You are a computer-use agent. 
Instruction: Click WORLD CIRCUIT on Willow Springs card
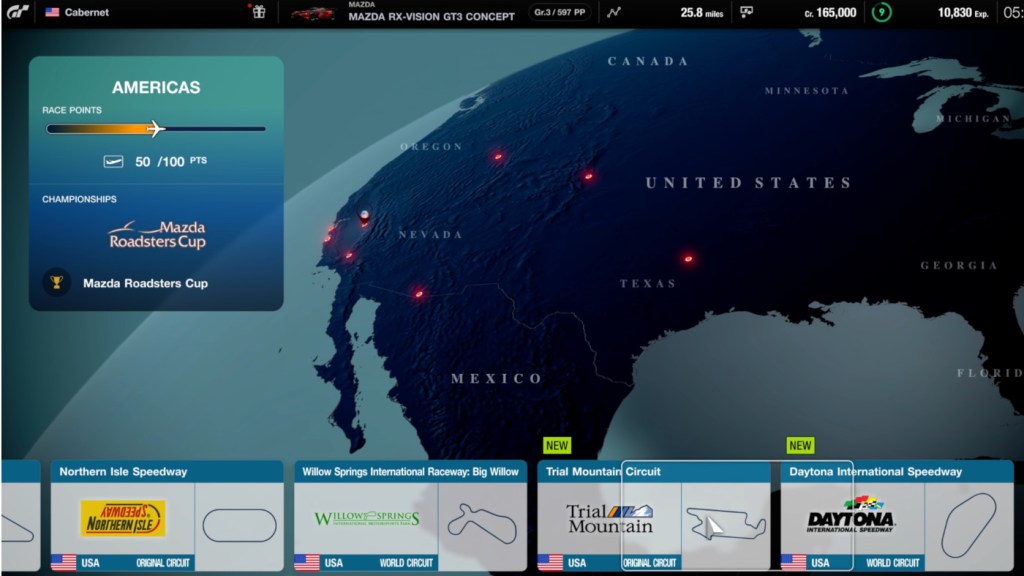click(x=406, y=563)
